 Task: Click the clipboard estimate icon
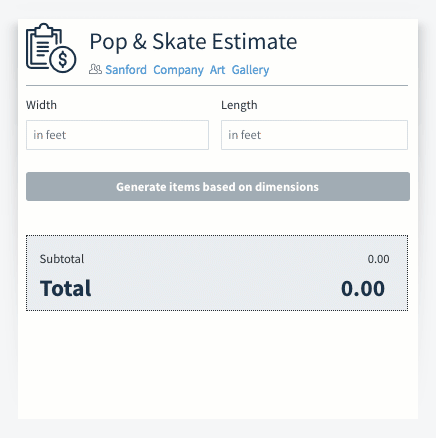click(x=51, y=48)
